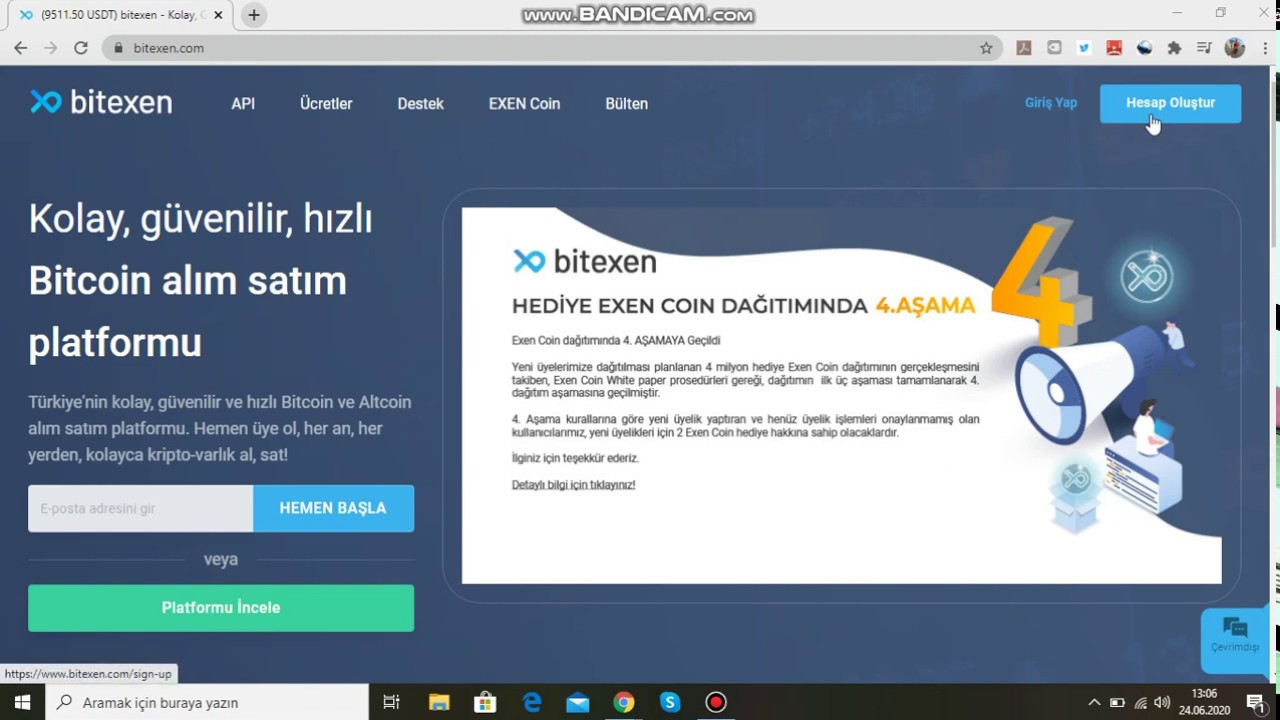Click the bitexen.com address bar
This screenshot has width=1280, height=720.
click(551, 47)
